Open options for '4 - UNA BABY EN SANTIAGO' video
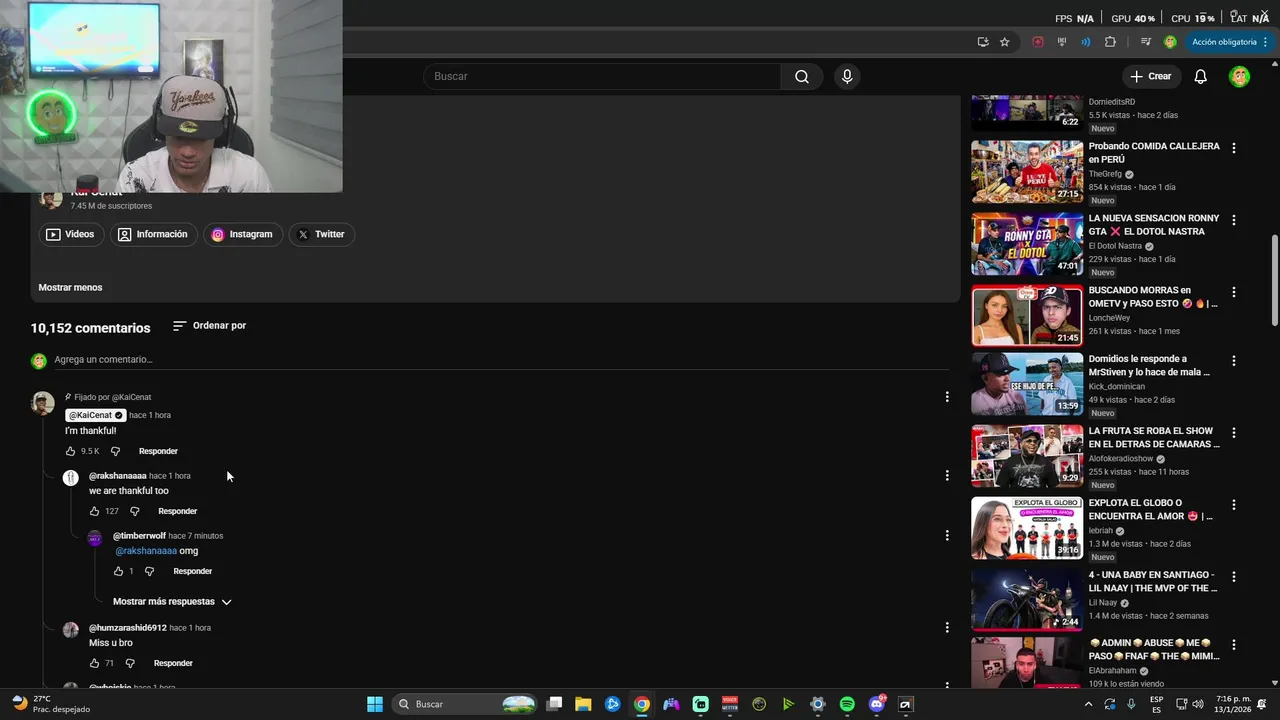 [1234, 577]
